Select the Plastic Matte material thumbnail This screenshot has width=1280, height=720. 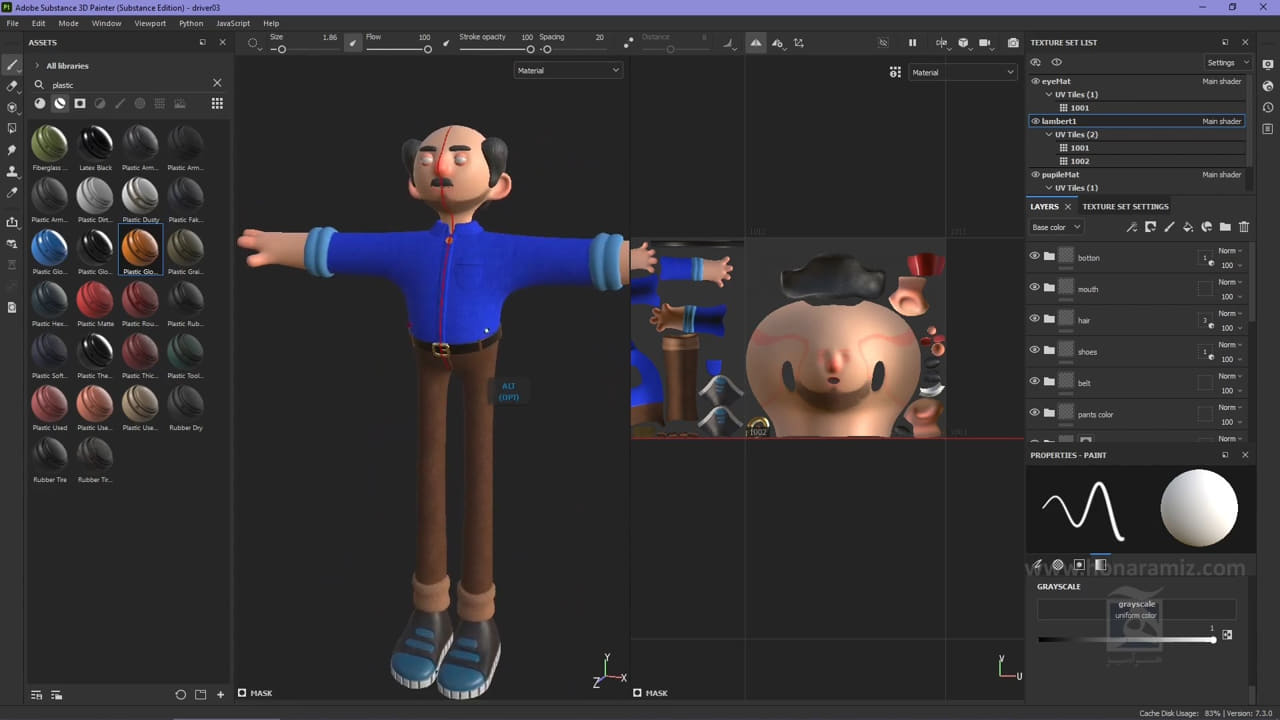pos(95,299)
